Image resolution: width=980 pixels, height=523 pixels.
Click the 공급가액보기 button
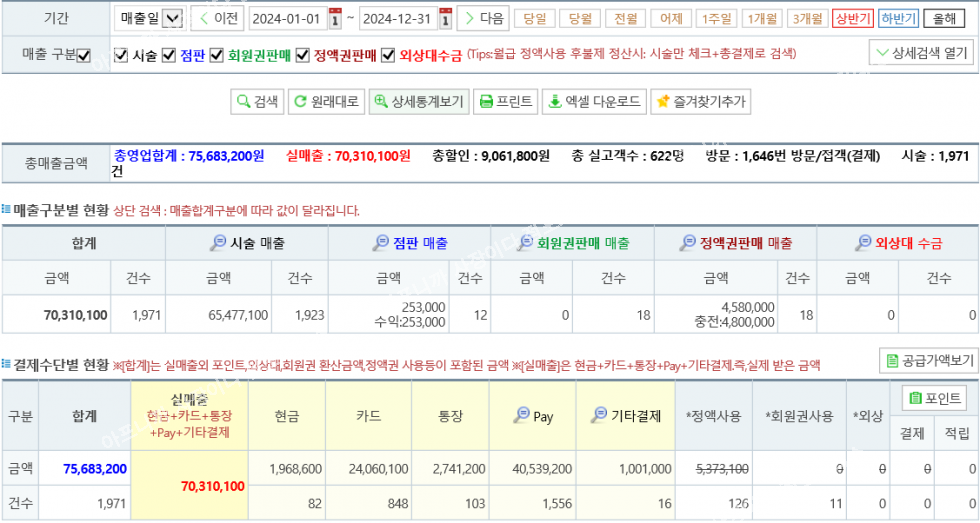click(928, 360)
